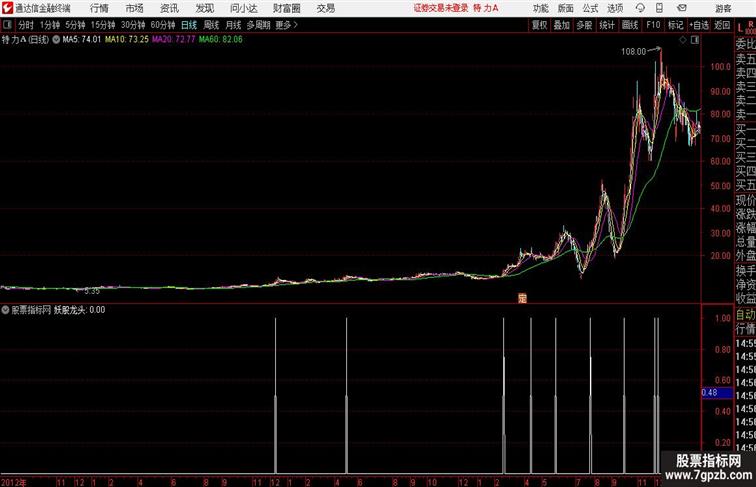Switch to the 60分钟 period tab
Image resolution: width=756 pixels, height=487 pixels.
163,25
